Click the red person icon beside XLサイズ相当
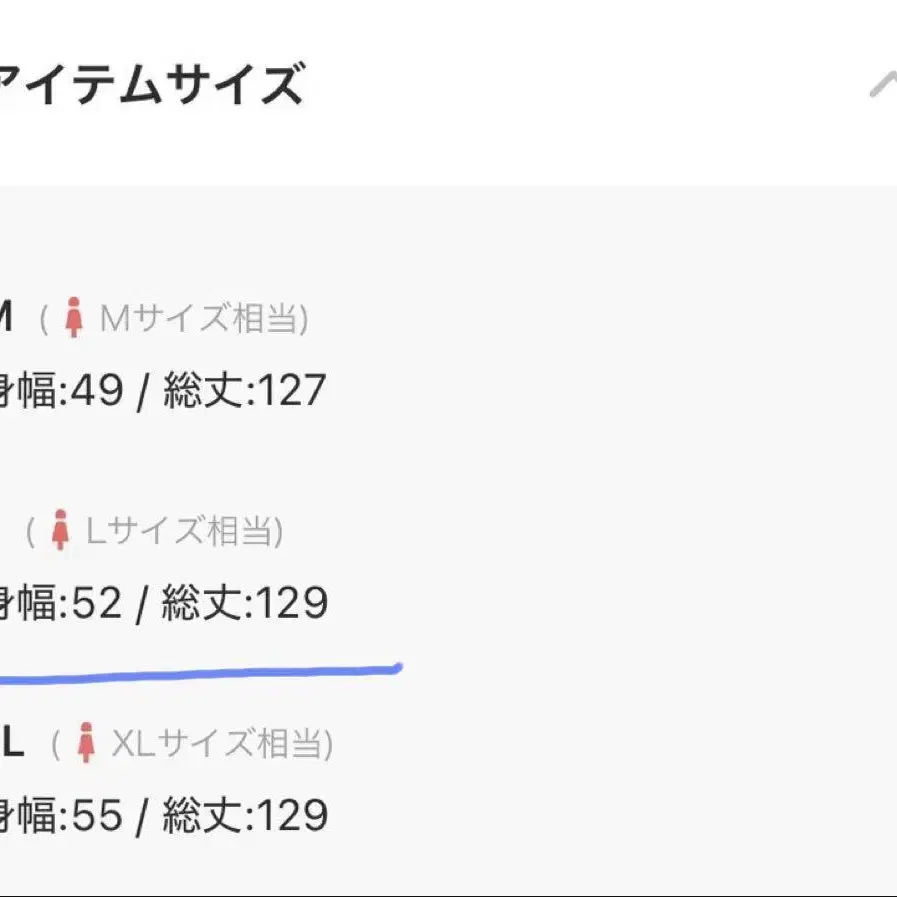 pos(86,742)
